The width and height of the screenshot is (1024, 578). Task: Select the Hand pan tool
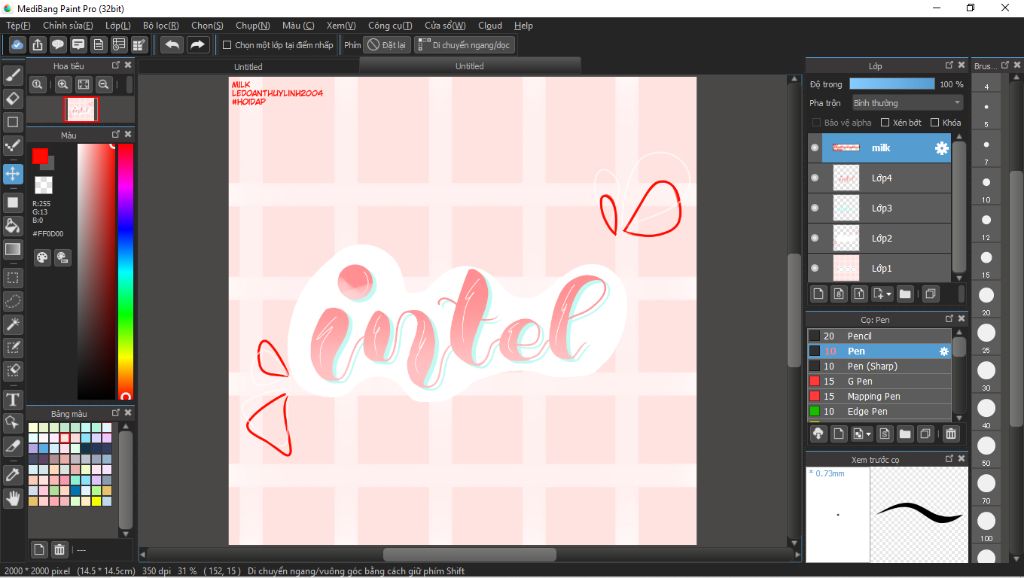pyautogui.click(x=12, y=498)
